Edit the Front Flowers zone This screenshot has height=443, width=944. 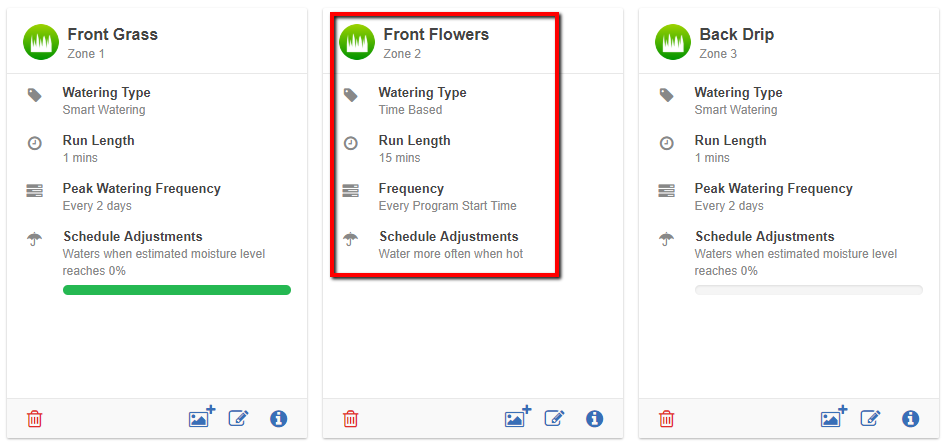pos(555,418)
